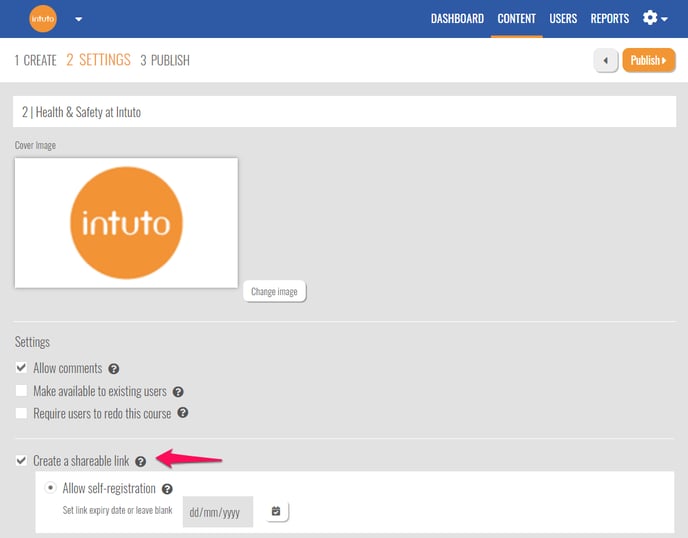The image size is (688, 538).
Task: Enable Require users to redo this course
Action: 21,413
